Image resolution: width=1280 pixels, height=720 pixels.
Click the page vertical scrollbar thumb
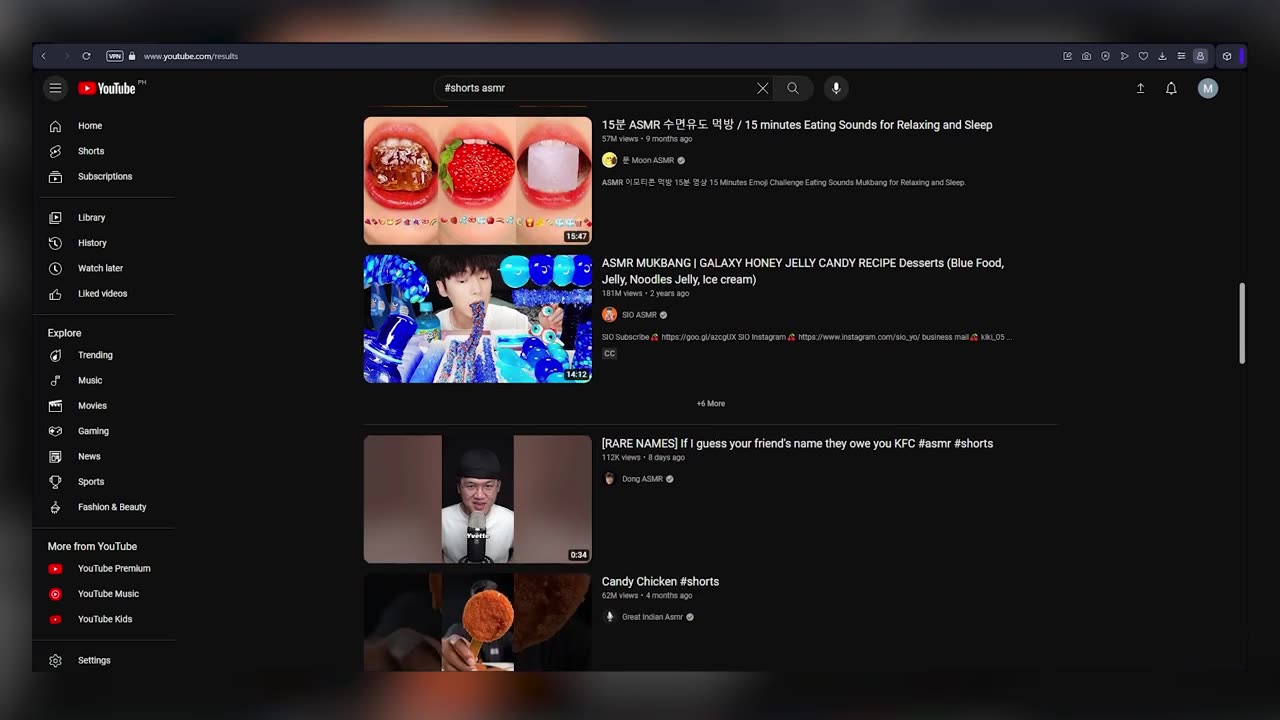point(1243,323)
